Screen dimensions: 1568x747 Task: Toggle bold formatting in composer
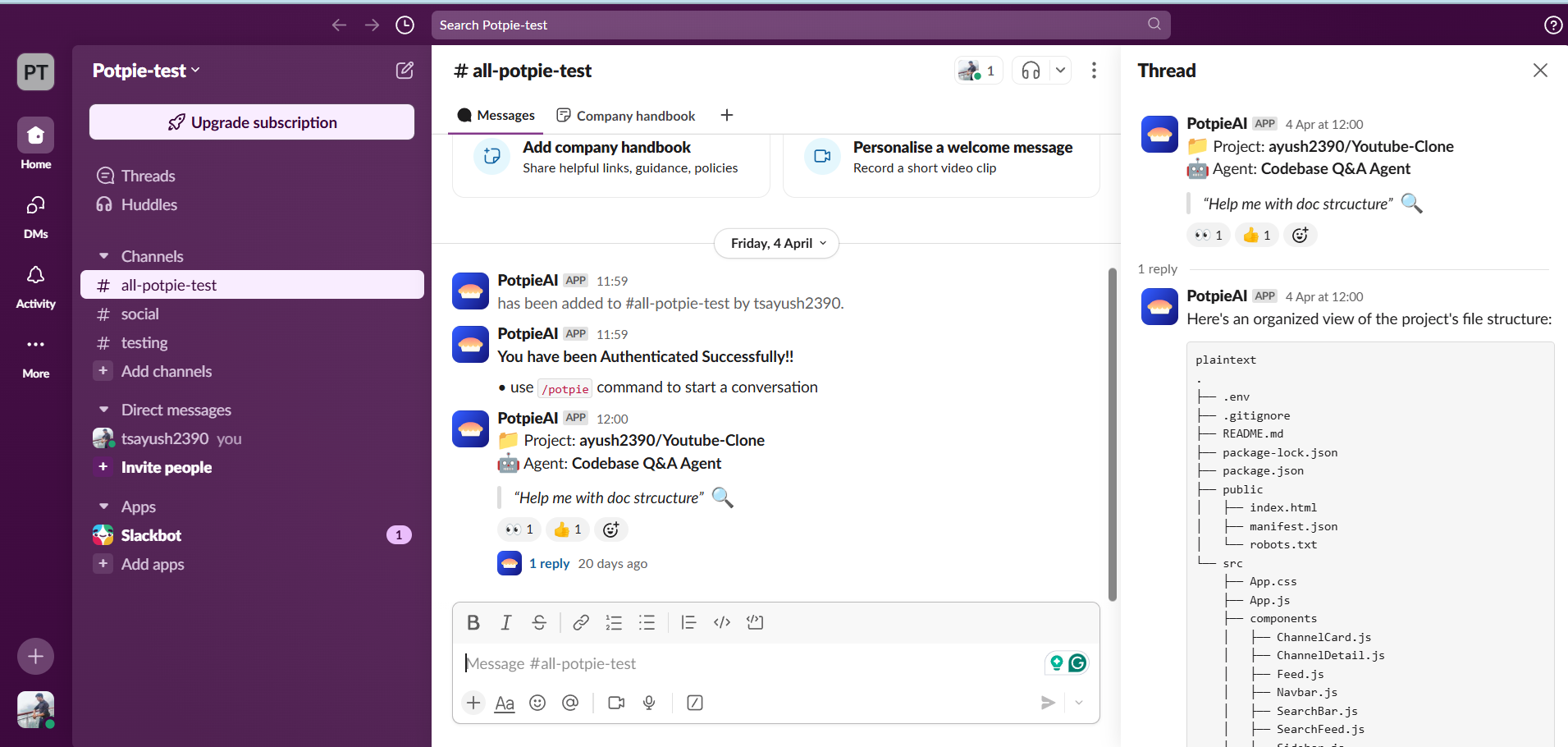(x=473, y=622)
